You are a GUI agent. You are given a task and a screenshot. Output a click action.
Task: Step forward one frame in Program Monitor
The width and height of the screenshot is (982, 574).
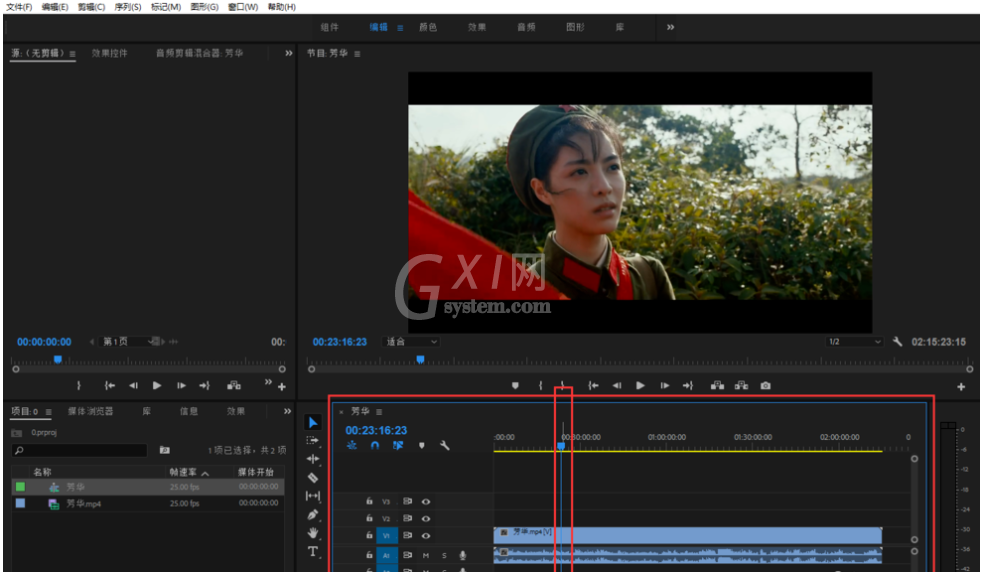click(664, 386)
